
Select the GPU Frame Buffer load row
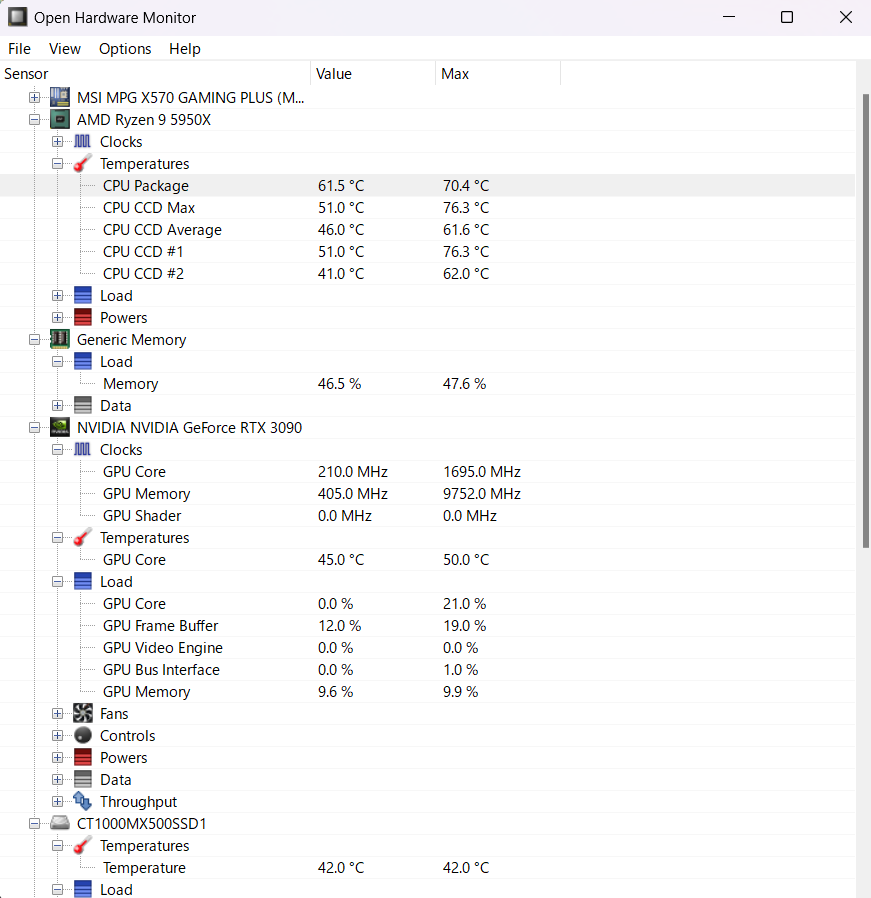(x=427, y=625)
